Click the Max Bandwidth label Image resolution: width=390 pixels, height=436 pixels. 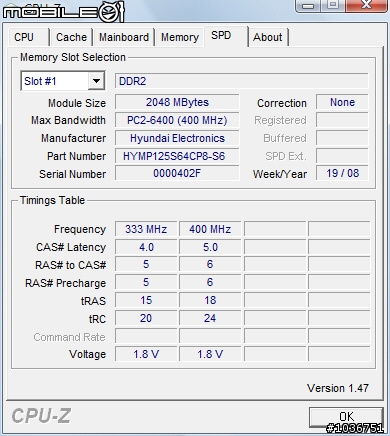coord(68,120)
